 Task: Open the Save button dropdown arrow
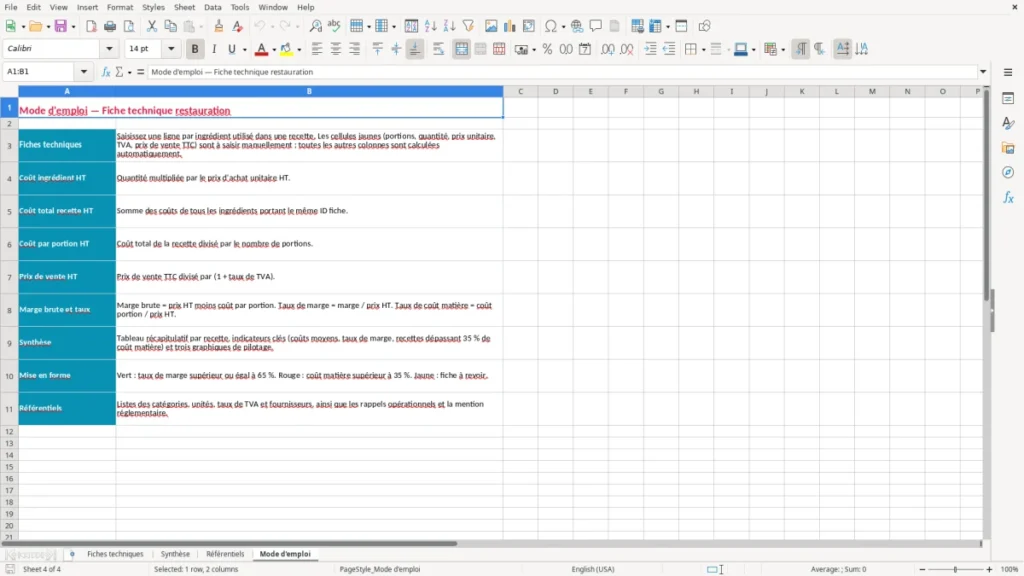(73, 27)
